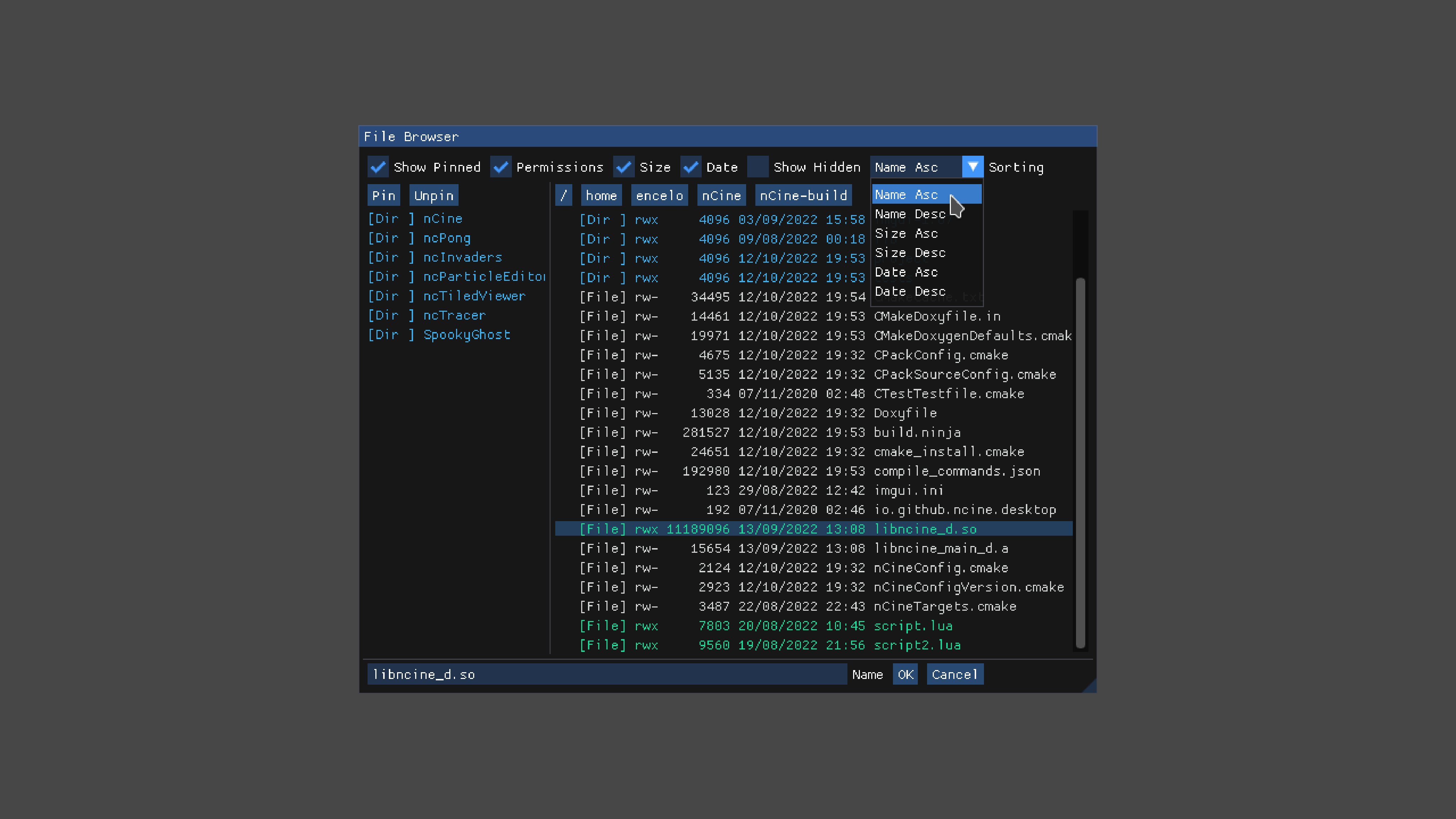Viewport: 1456px width, 819px height.
Task: Open pinned directory ncParticleEditor
Action: pyautogui.click(x=484, y=277)
